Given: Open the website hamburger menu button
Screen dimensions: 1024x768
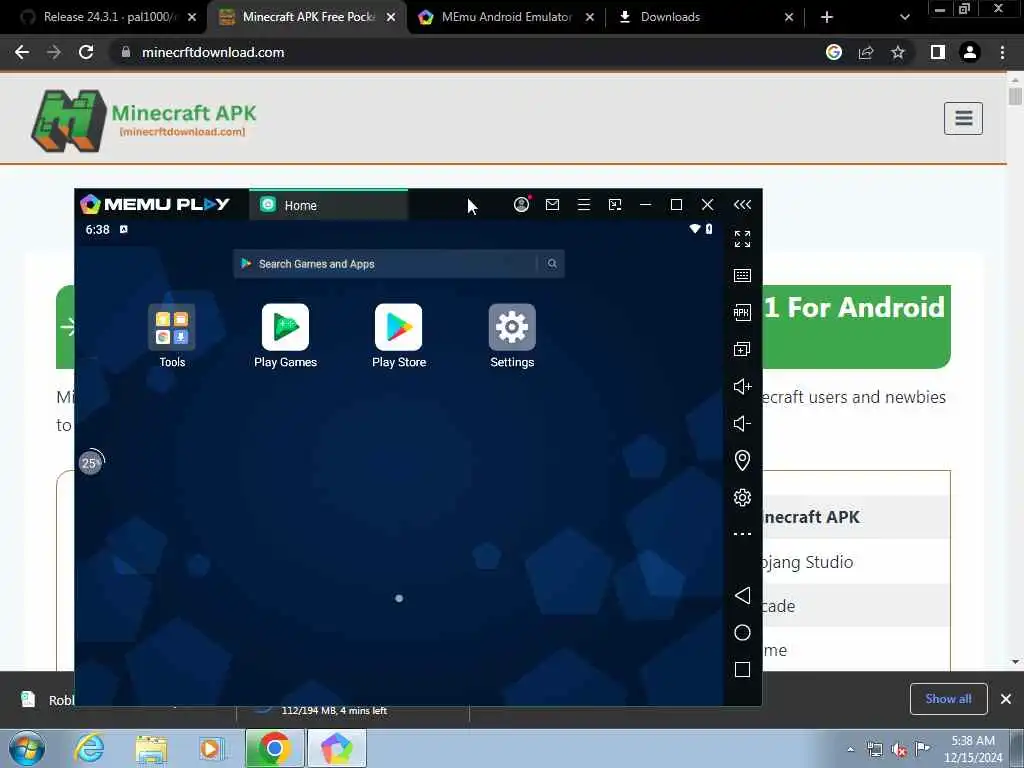Looking at the screenshot, I should tap(963, 118).
